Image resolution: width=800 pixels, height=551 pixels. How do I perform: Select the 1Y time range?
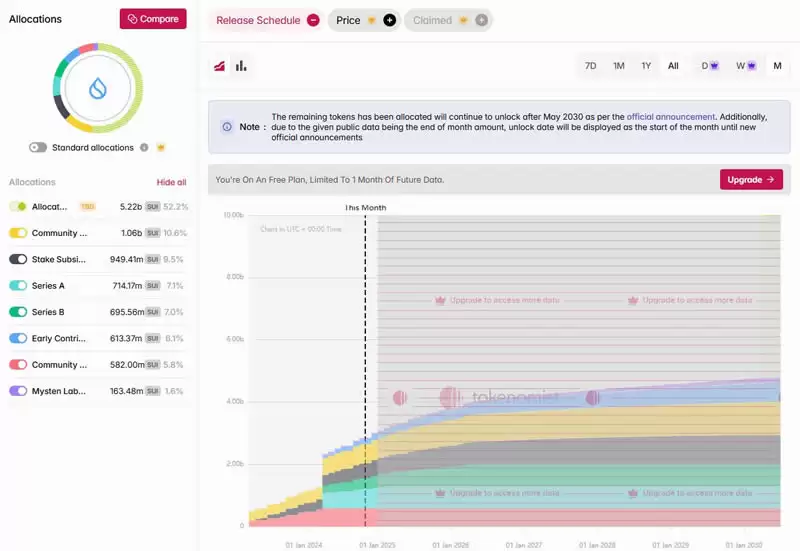coord(646,66)
